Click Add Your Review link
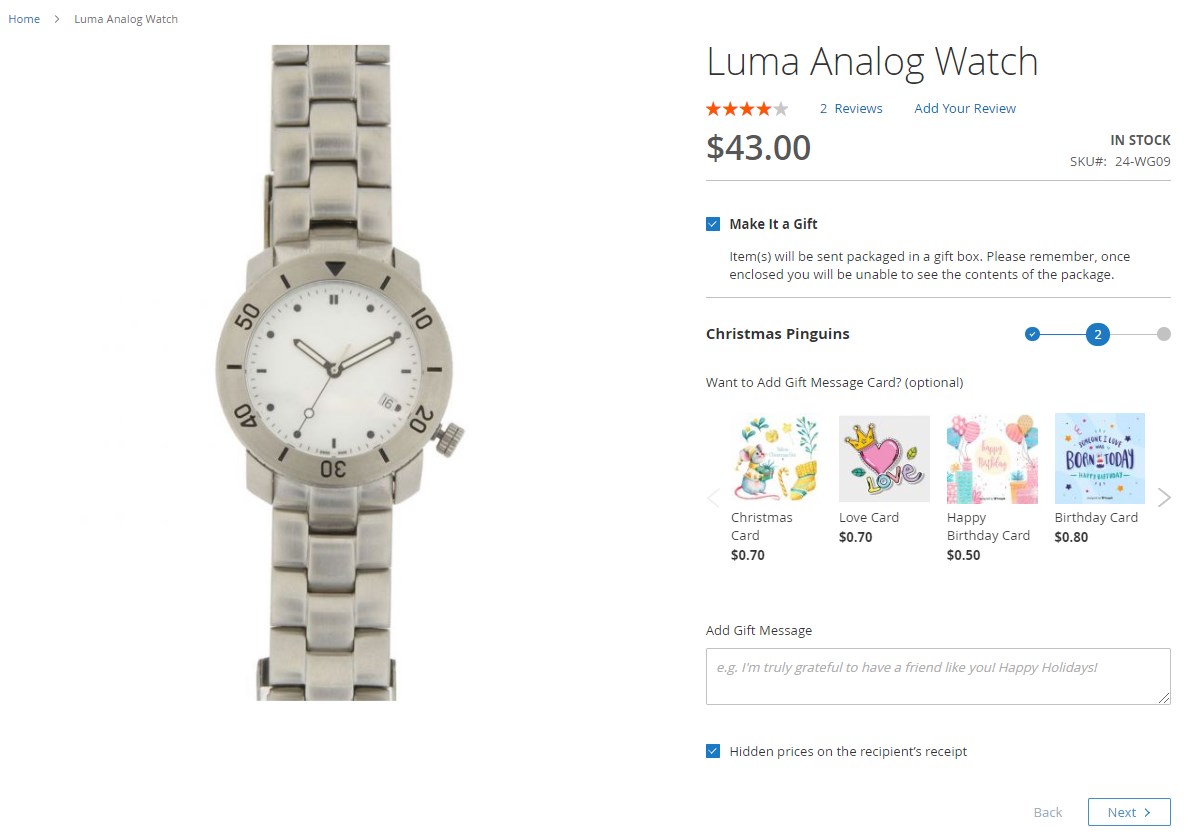Viewport: 1187px width, 839px height. tap(964, 108)
